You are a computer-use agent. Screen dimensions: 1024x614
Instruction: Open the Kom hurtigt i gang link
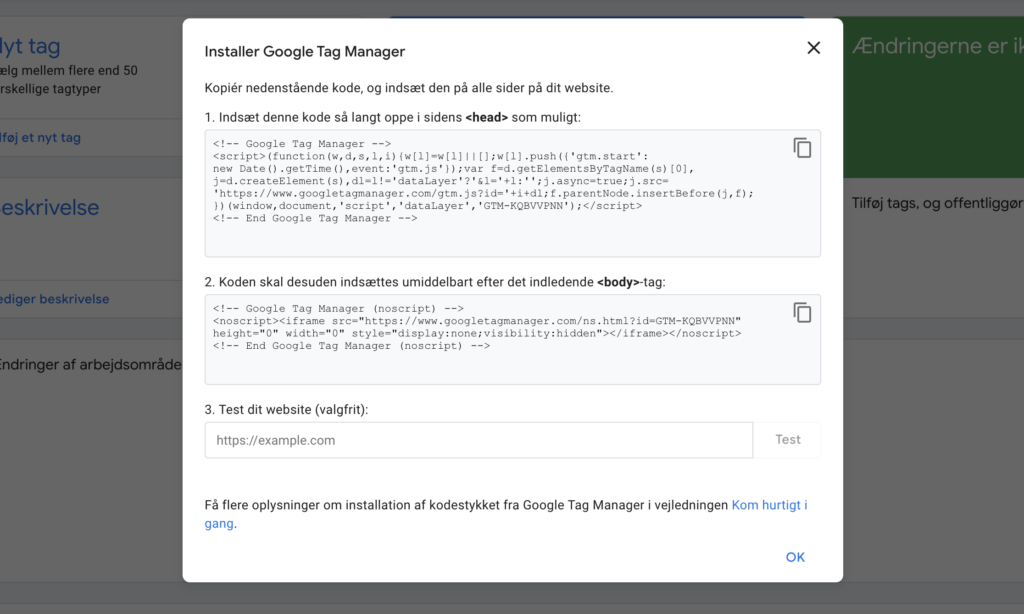[769, 505]
